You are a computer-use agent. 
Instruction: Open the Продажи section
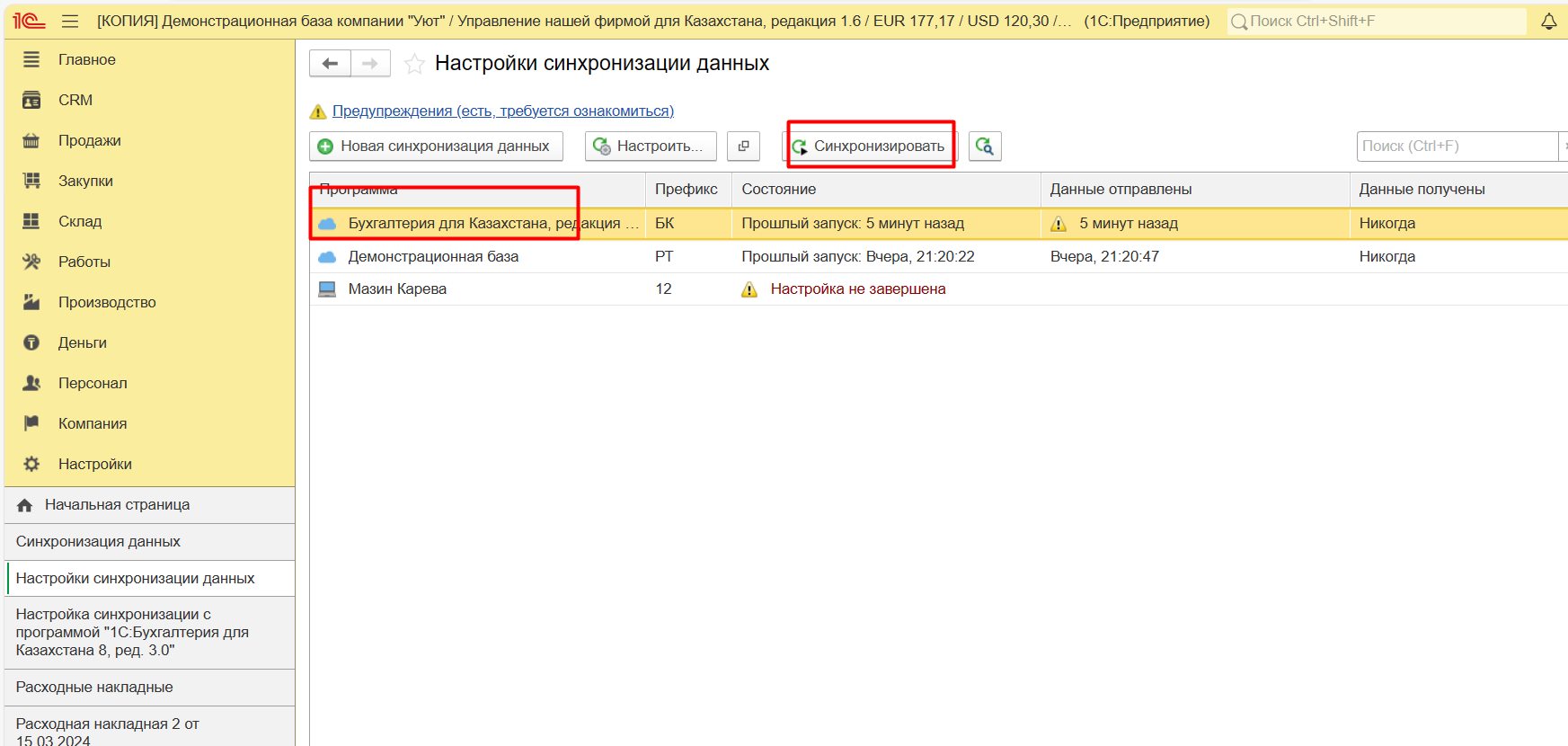[x=89, y=141]
